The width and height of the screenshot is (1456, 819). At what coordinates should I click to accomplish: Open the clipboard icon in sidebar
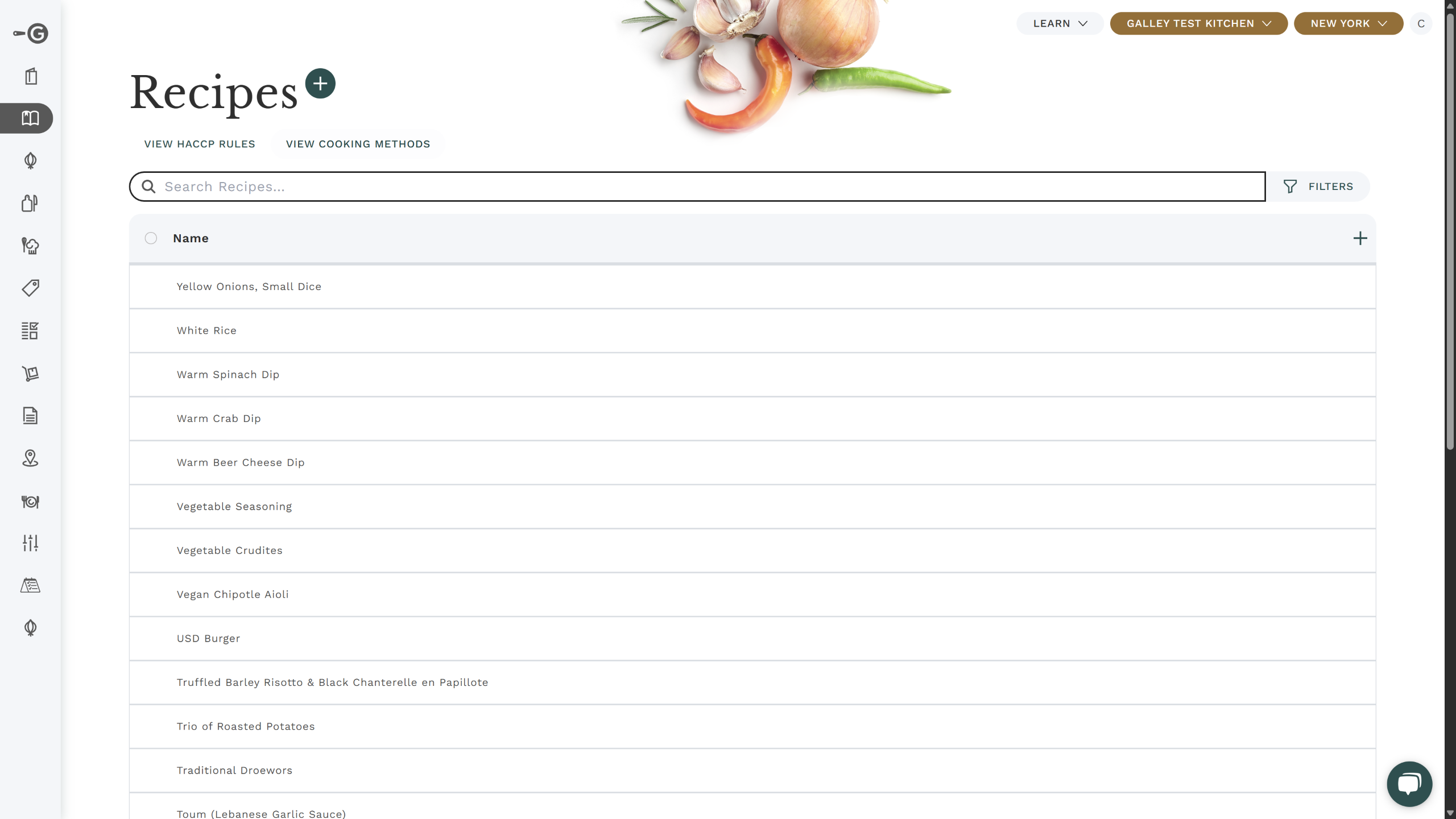[x=31, y=76]
